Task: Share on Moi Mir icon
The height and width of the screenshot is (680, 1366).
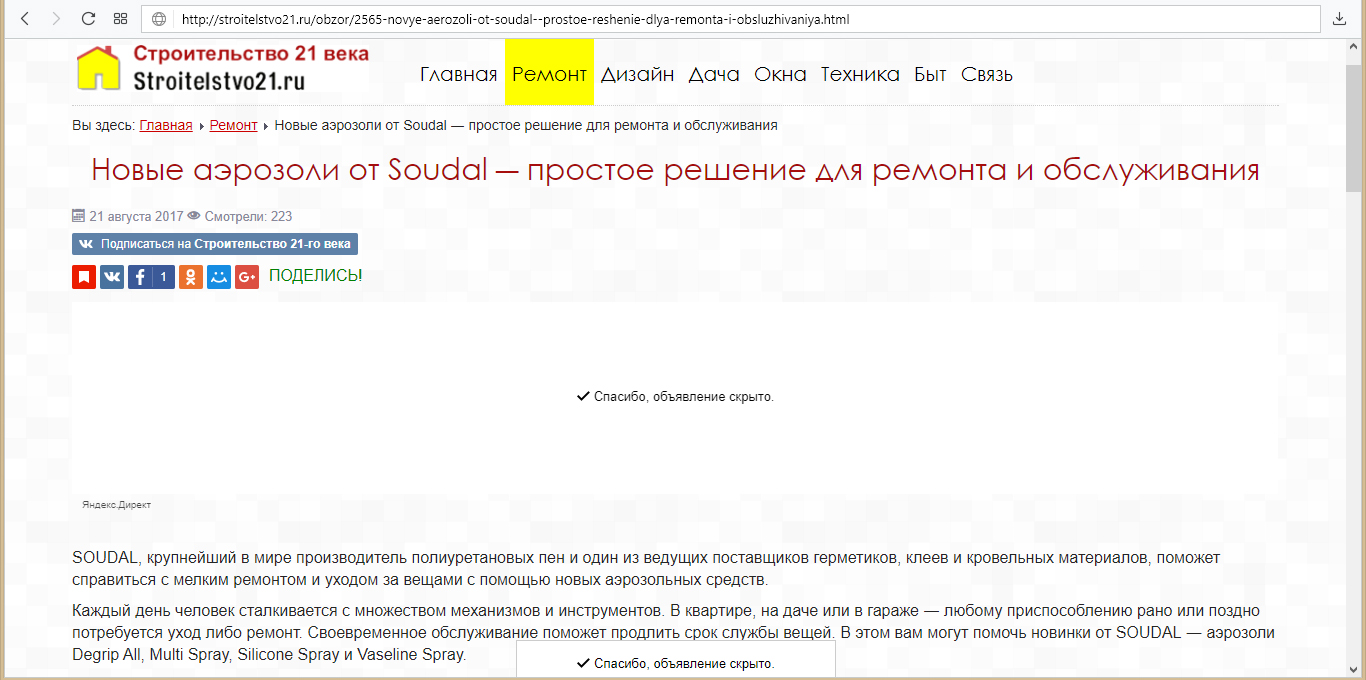Action: pos(219,277)
